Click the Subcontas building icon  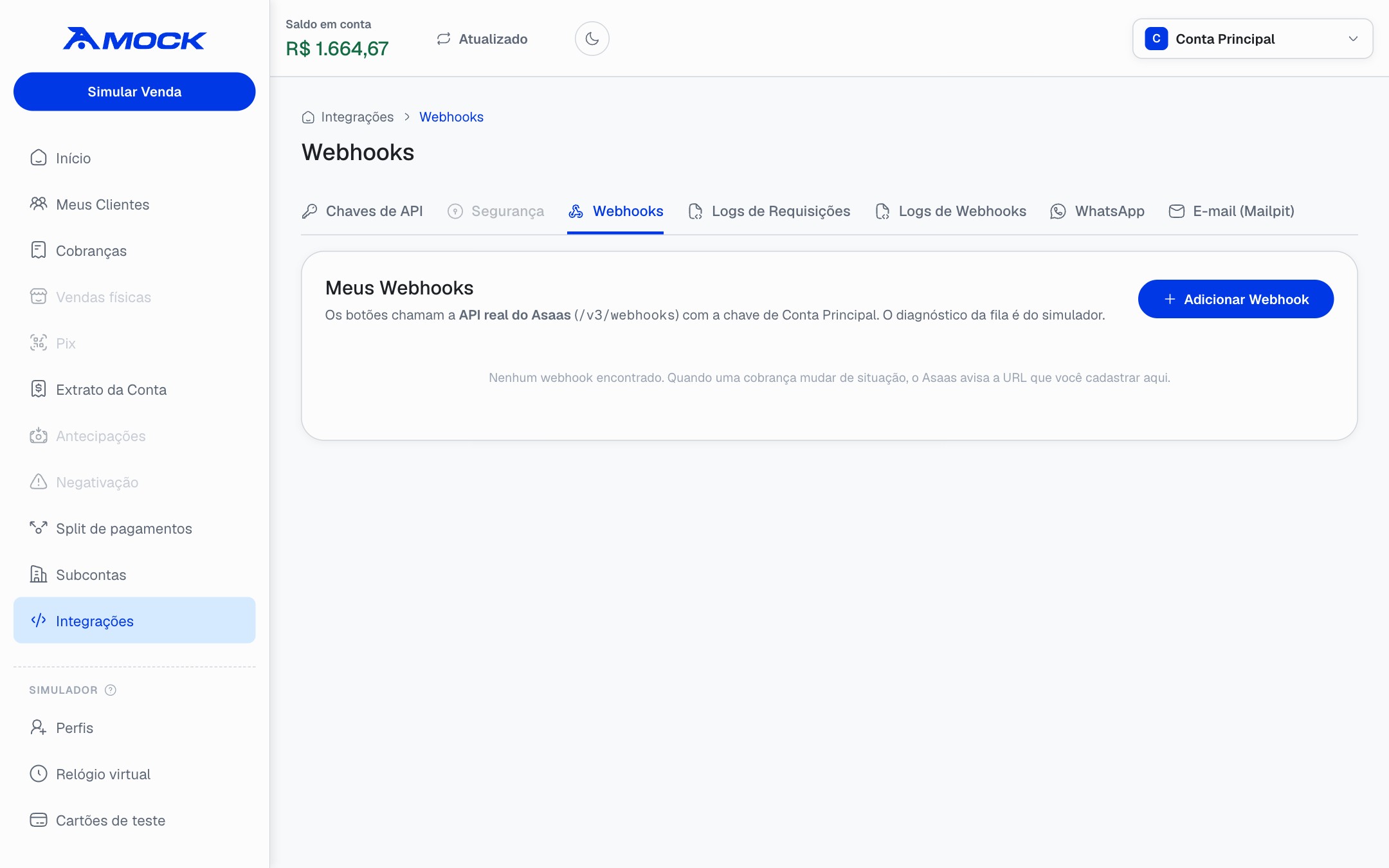click(x=39, y=574)
